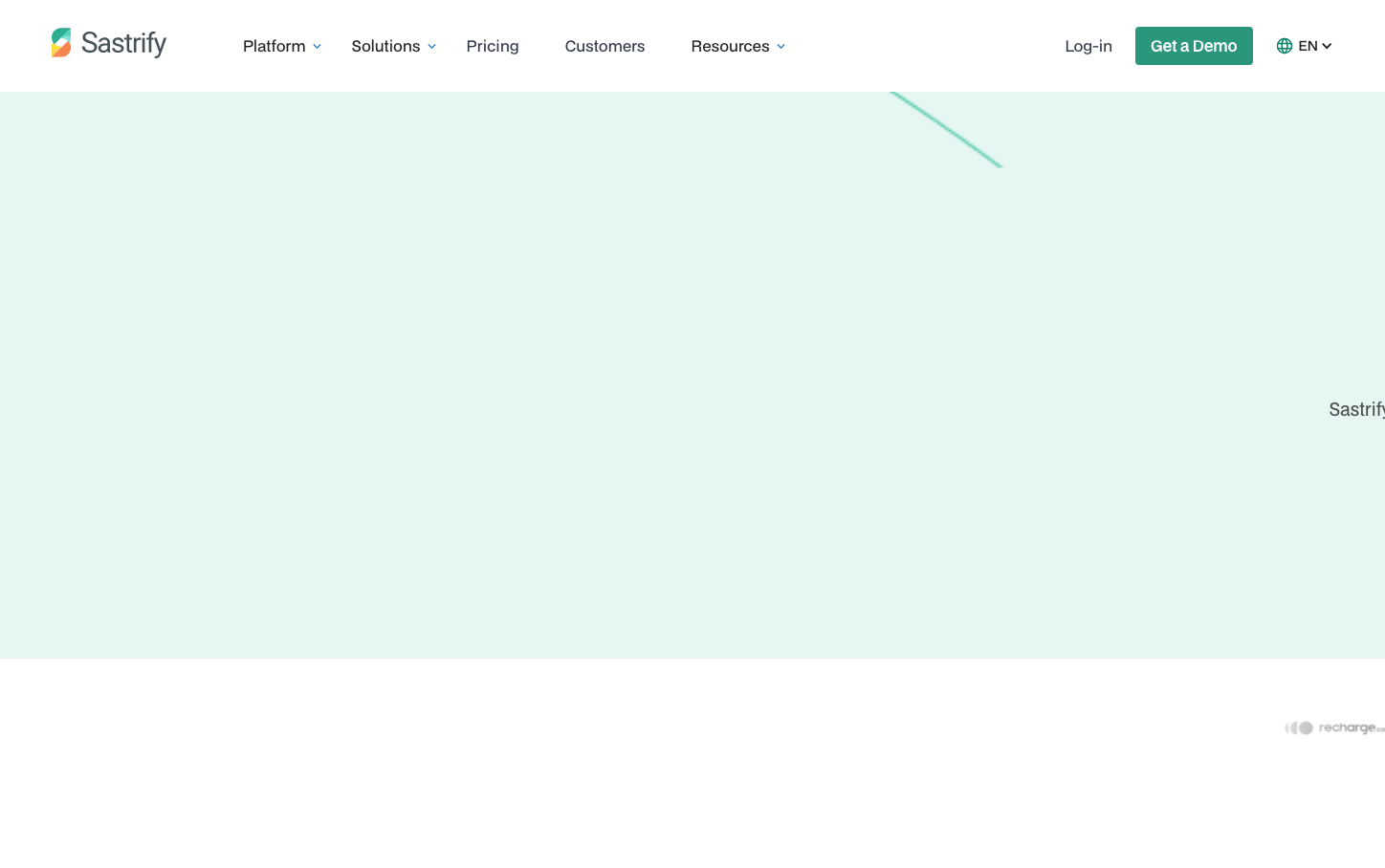Click the globe language icon
The width and height of the screenshot is (1385, 868).
click(x=1285, y=46)
